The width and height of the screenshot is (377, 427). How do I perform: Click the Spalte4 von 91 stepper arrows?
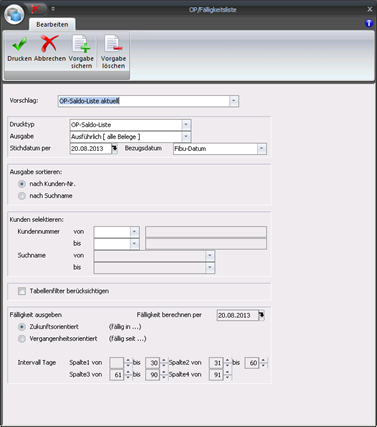[x=227, y=375]
